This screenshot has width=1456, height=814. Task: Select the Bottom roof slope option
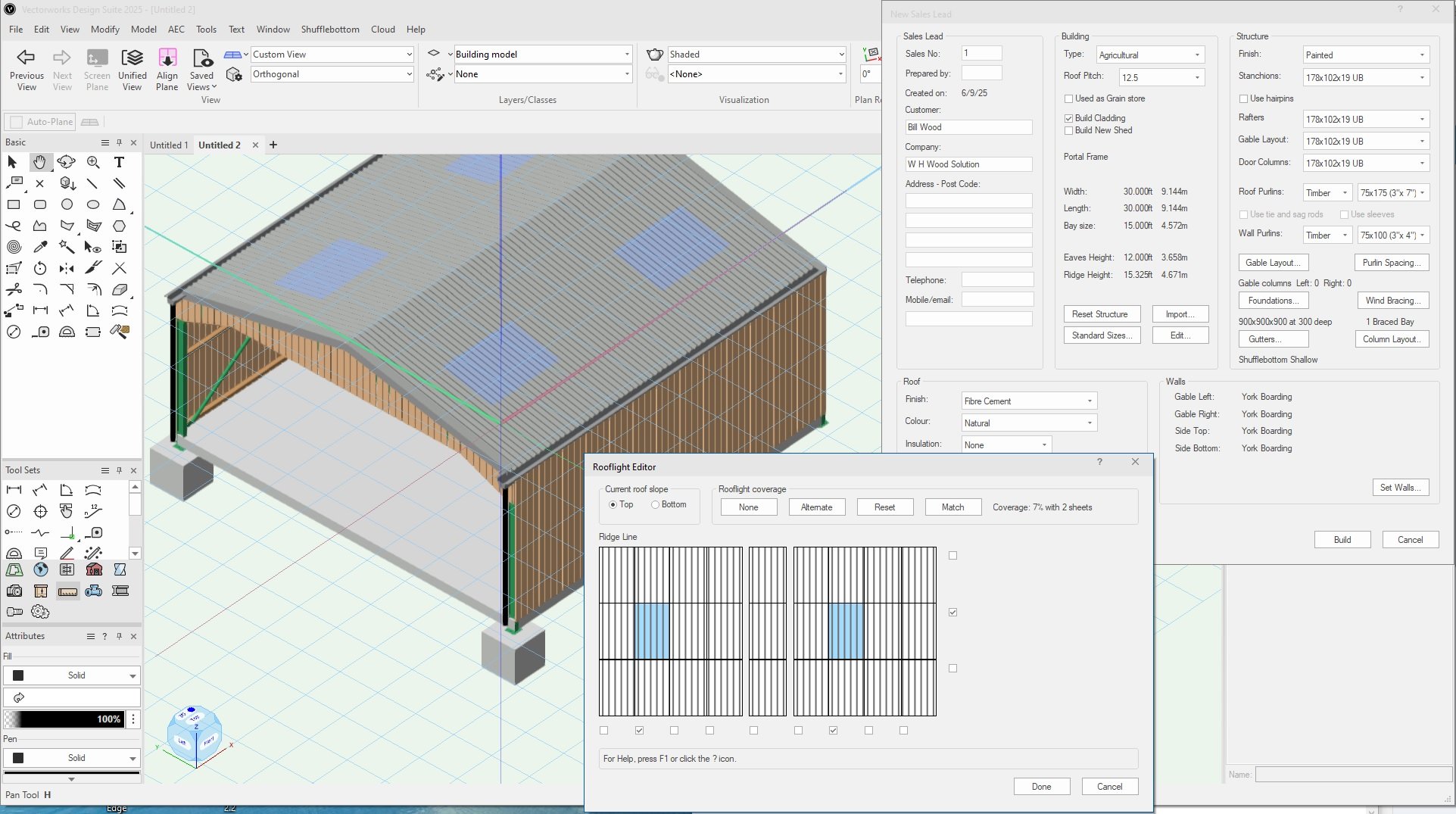click(656, 505)
